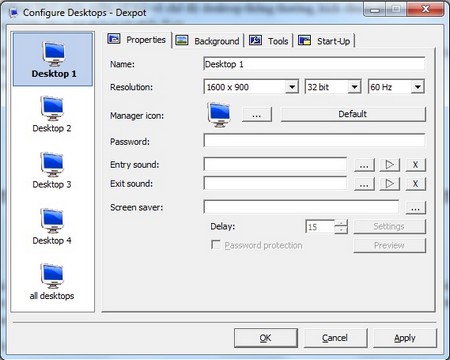The width and height of the screenshot is (450, 360).
Task: Click the Apply button
Action: (x=405, y=338)
